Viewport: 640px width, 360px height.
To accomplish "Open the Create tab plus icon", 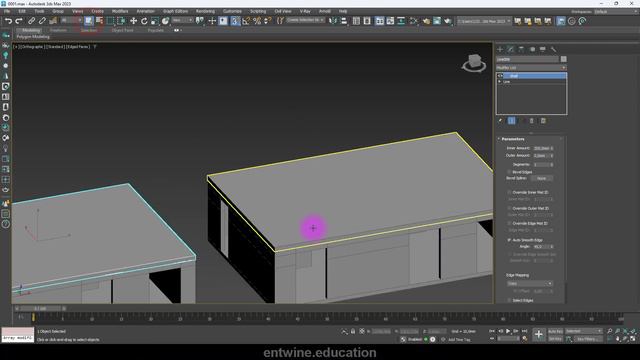I will pos(500,49).
